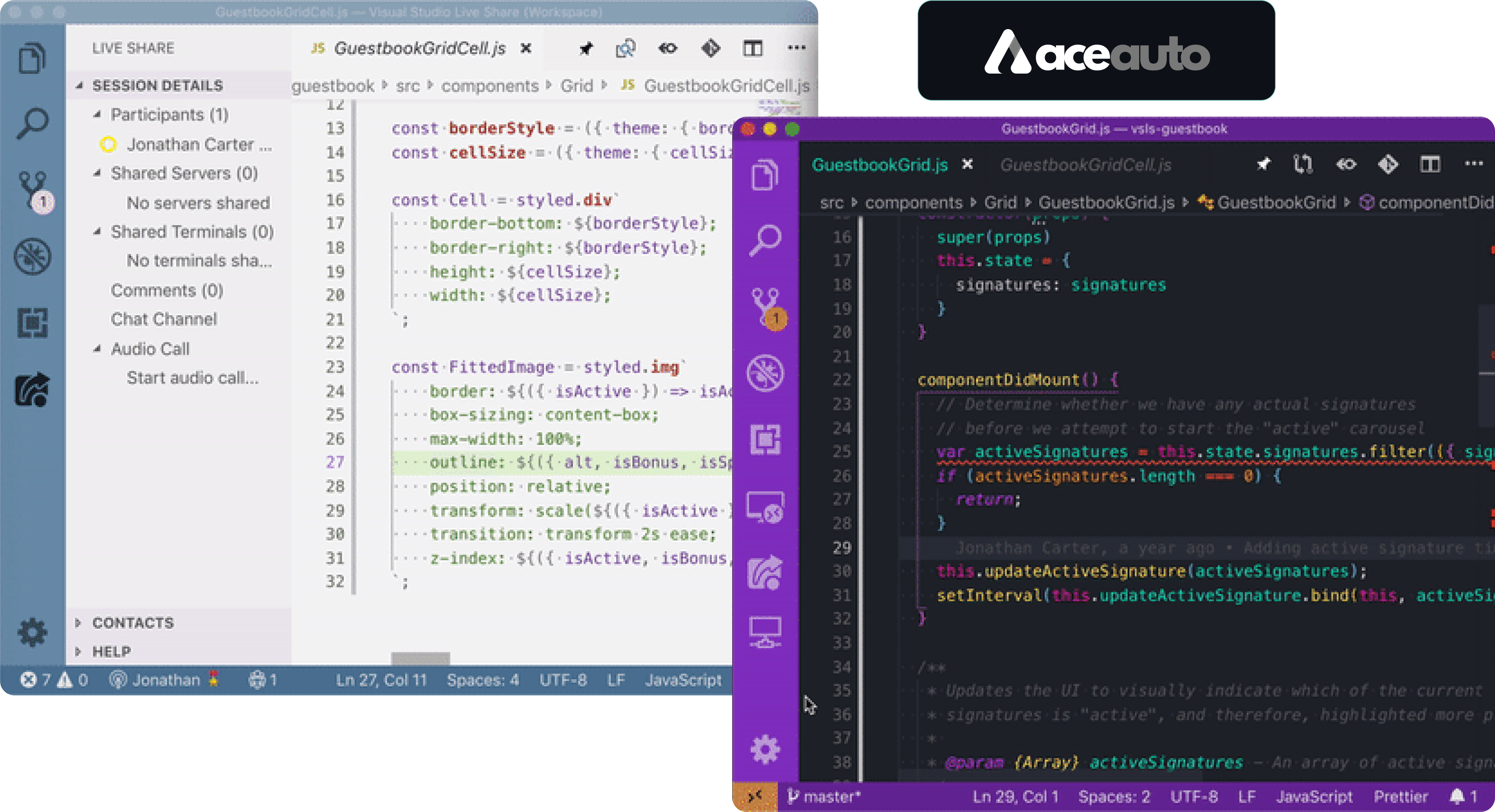Open More Actions menu in the light window
Screen dimensions: 1495x812
pyautogui.click(x=796, y=48)
